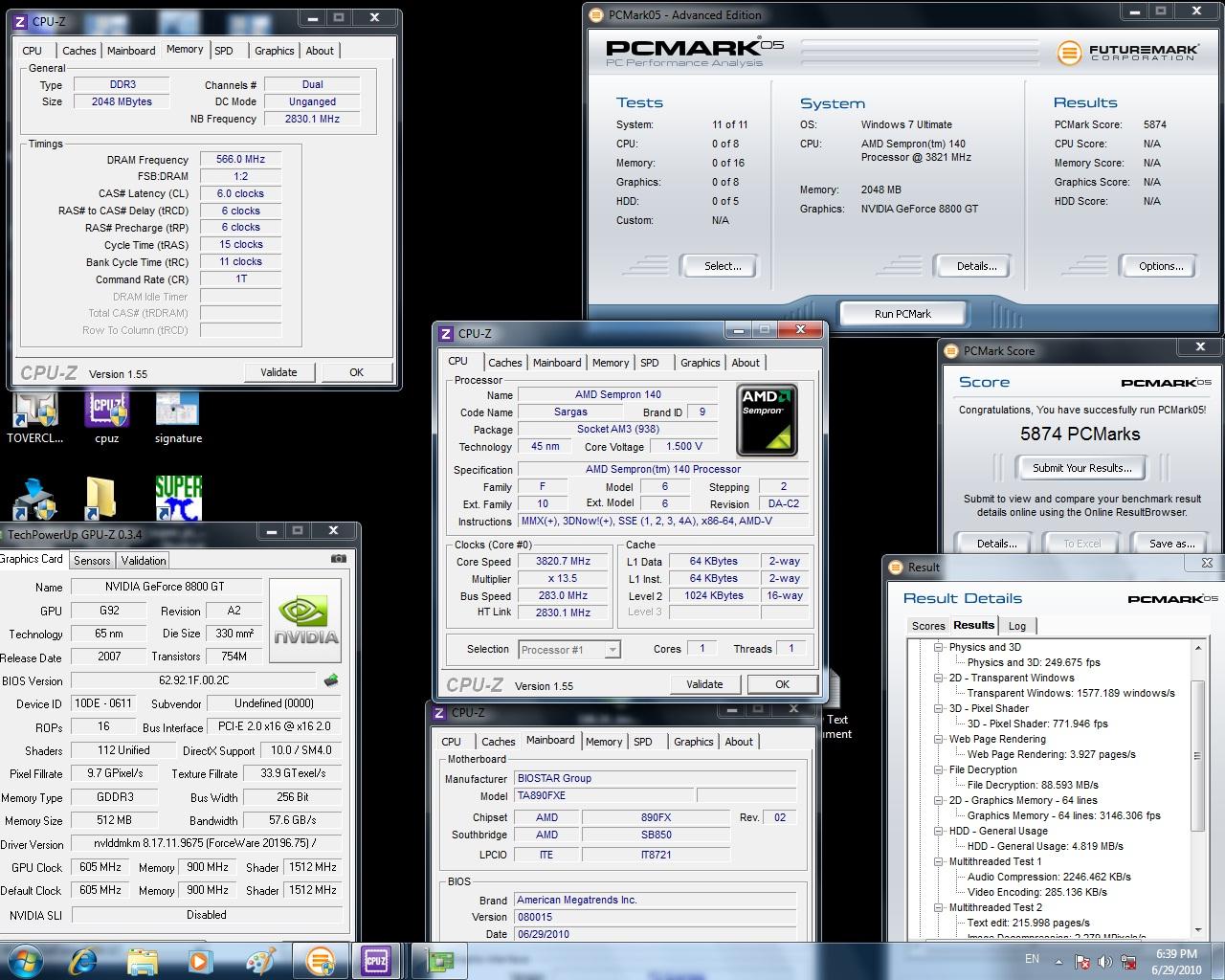Image resolution: width=1225 pixels, height=980 pixels.
Task: Click the GPU-Z BIOS save chip icon
Action: coord(331,680)
